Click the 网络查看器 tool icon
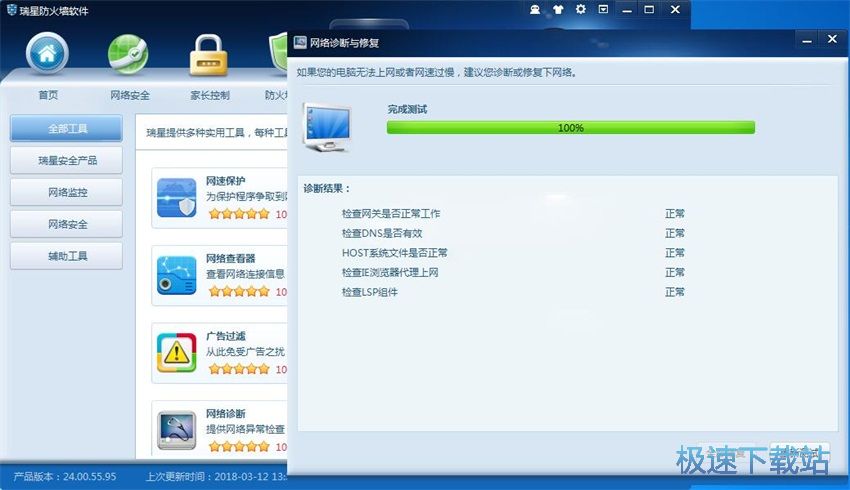 pyautogui.click(x=176, y=275)
